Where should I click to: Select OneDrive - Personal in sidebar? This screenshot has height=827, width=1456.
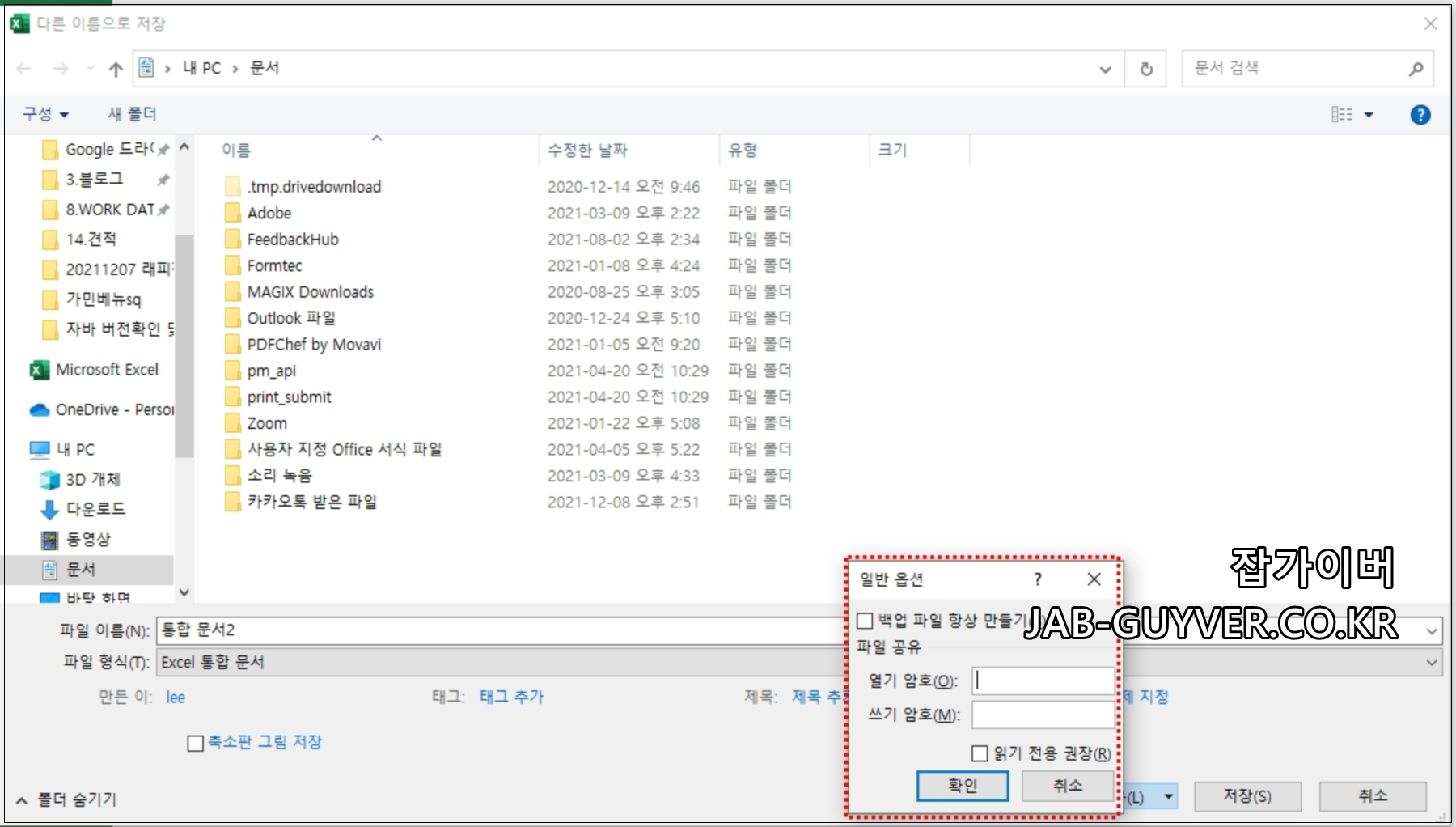click(102, 409)
